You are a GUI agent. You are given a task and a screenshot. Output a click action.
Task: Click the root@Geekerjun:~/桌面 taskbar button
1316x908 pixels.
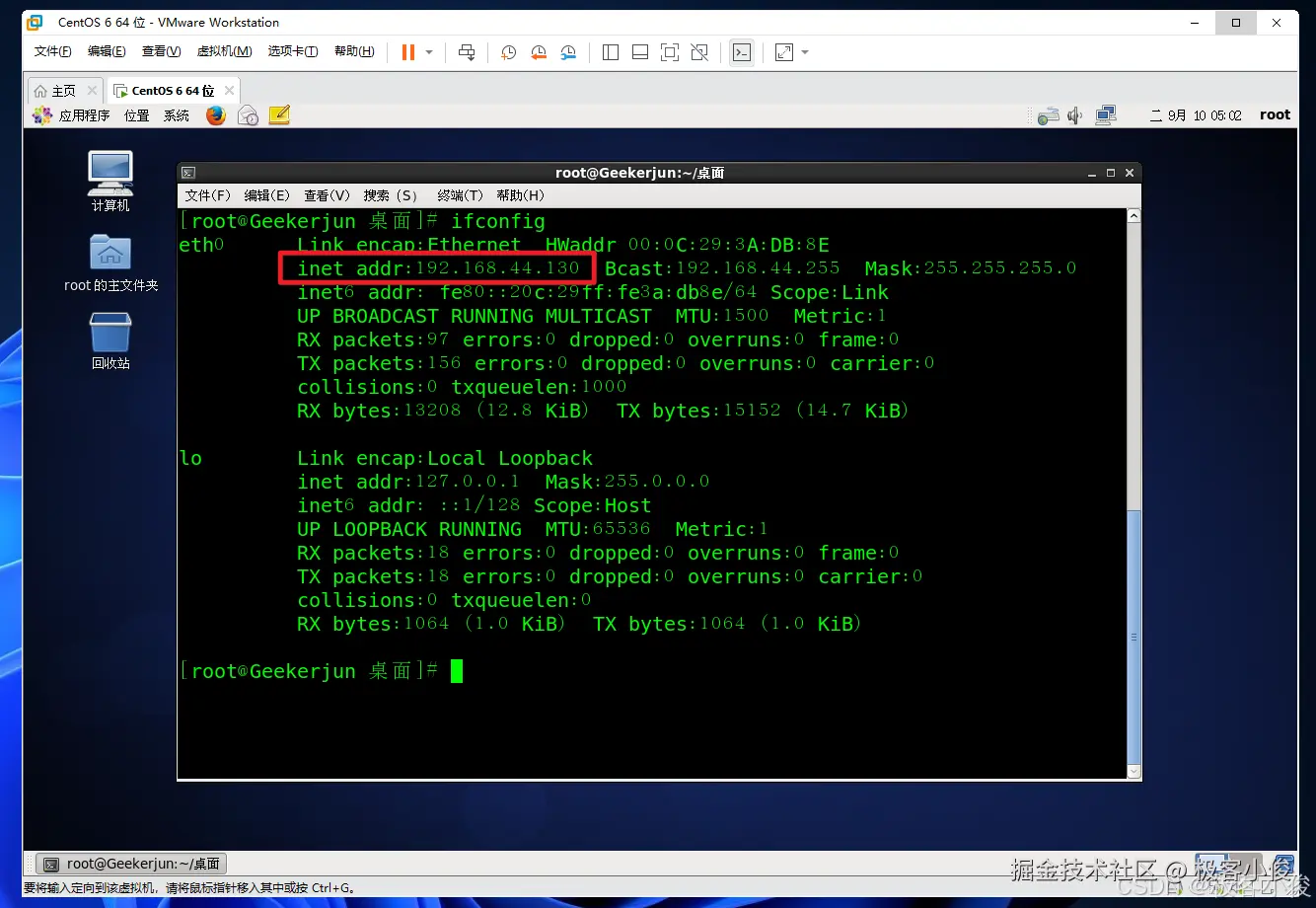tap(132, 864)
